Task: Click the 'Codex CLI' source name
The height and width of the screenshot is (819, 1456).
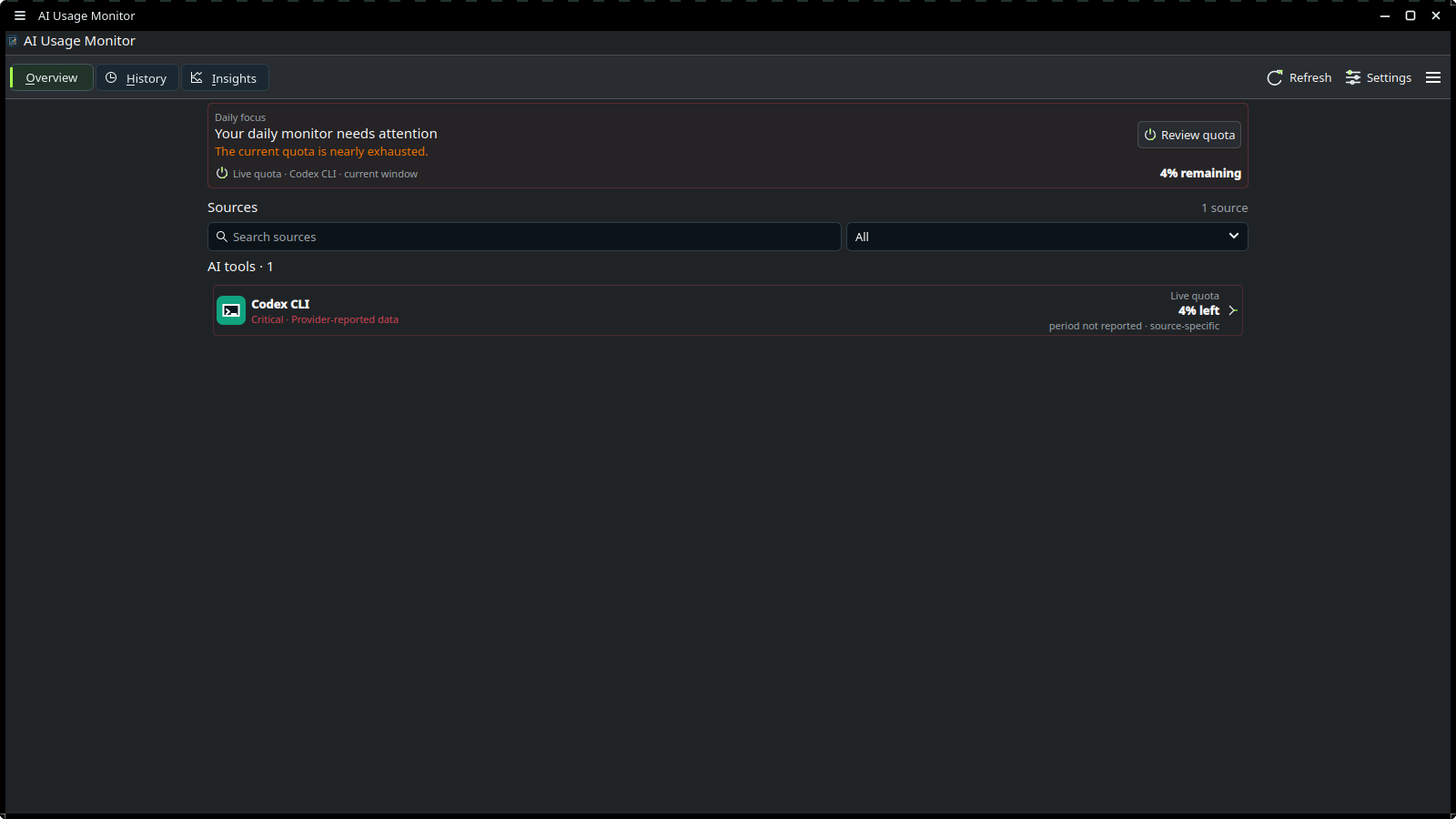Action: 280,304
